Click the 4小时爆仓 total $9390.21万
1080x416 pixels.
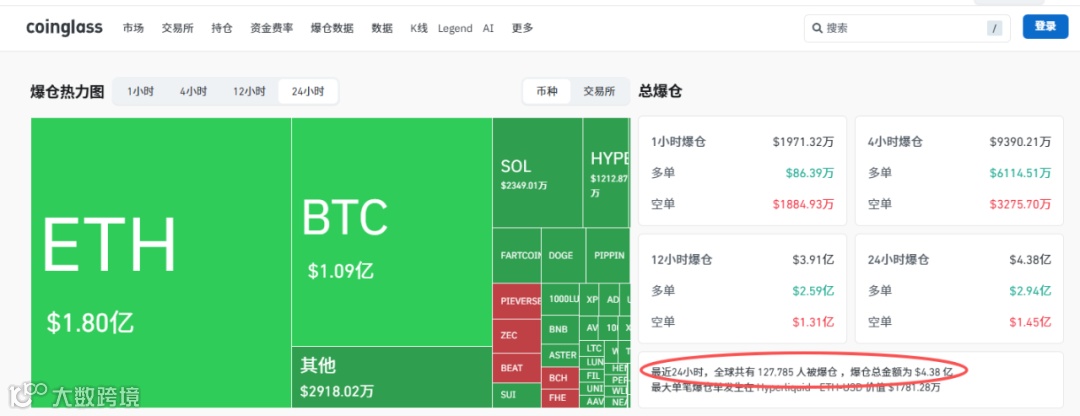coord(1020,142)
